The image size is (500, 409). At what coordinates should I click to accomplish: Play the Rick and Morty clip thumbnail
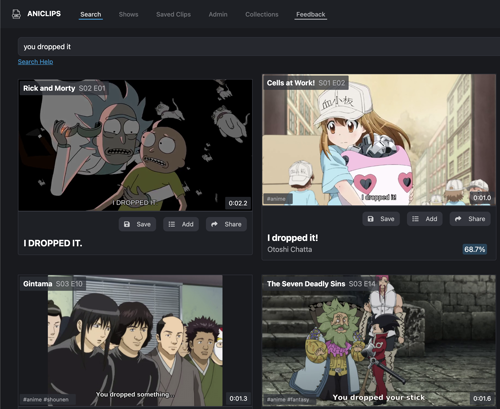(x=135, y=145)
